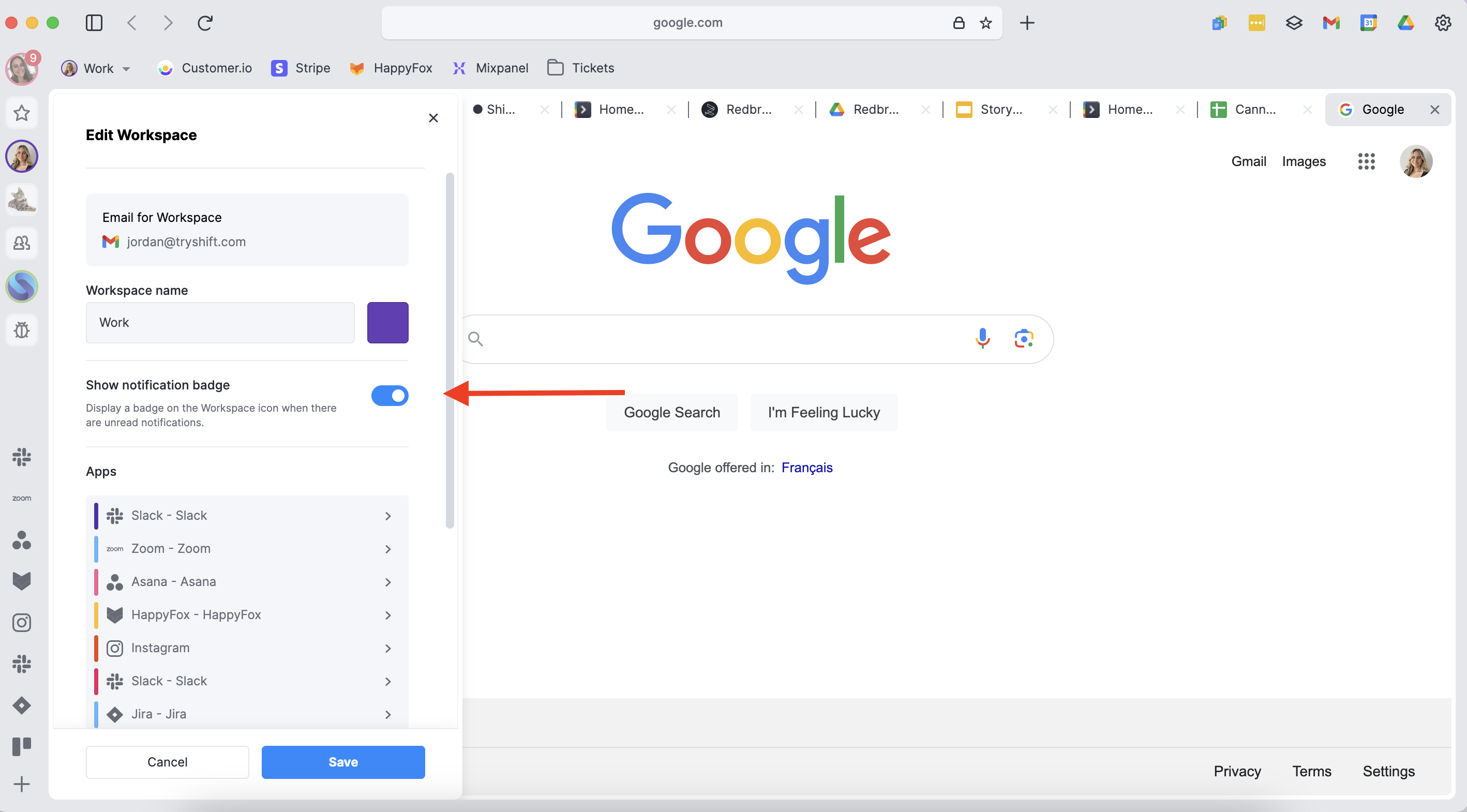Open the people workspace icon in sidebar
Image resolution: width=1467 pixels, height=812 pixels.
pos(22,243)
